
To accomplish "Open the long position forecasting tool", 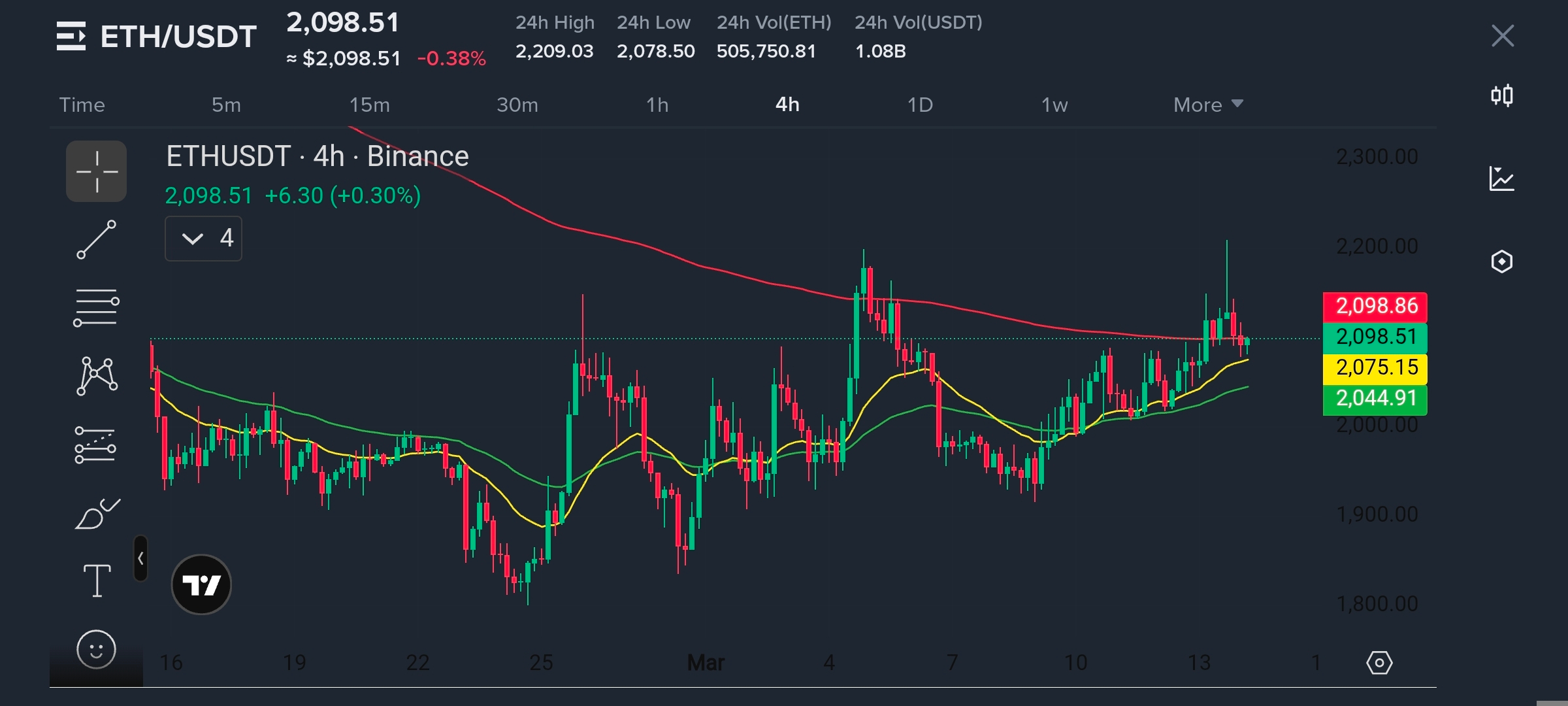I will coord(95,445).
